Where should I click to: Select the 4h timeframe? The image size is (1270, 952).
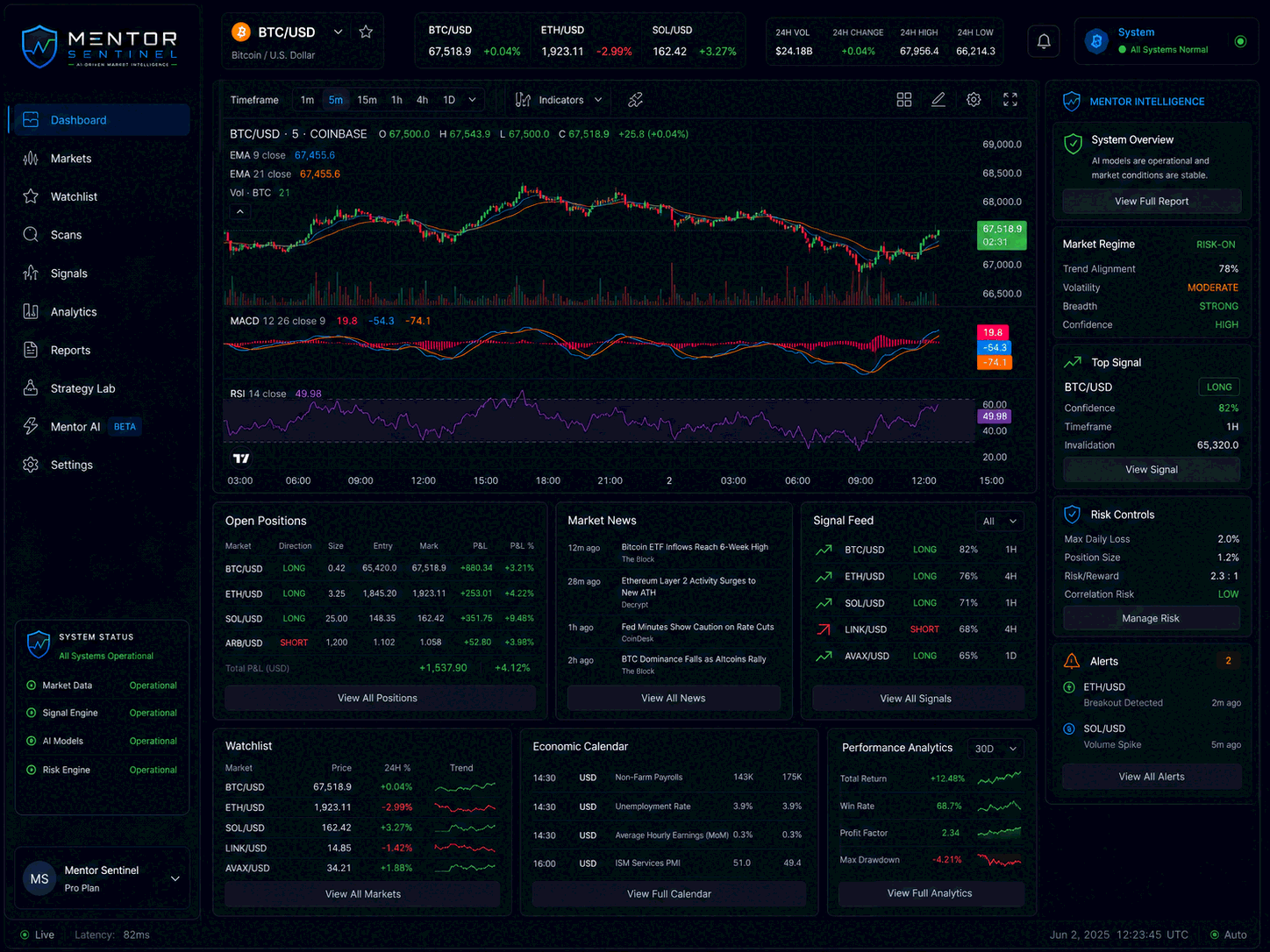click(x=422, y=100)
